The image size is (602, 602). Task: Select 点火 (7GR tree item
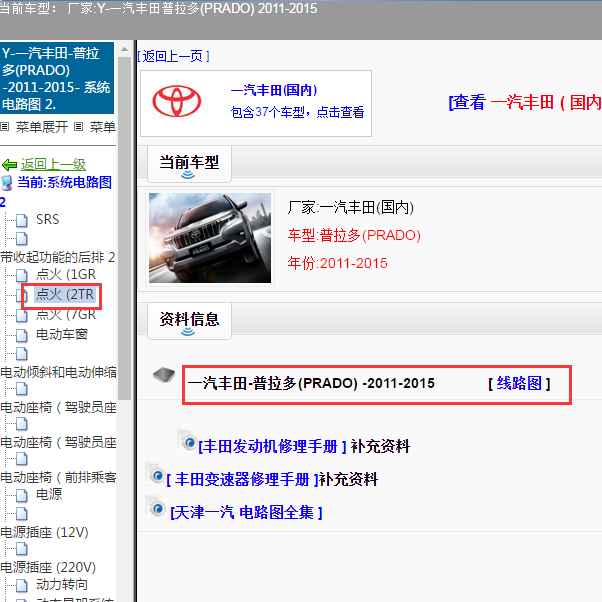pos(66,314)
